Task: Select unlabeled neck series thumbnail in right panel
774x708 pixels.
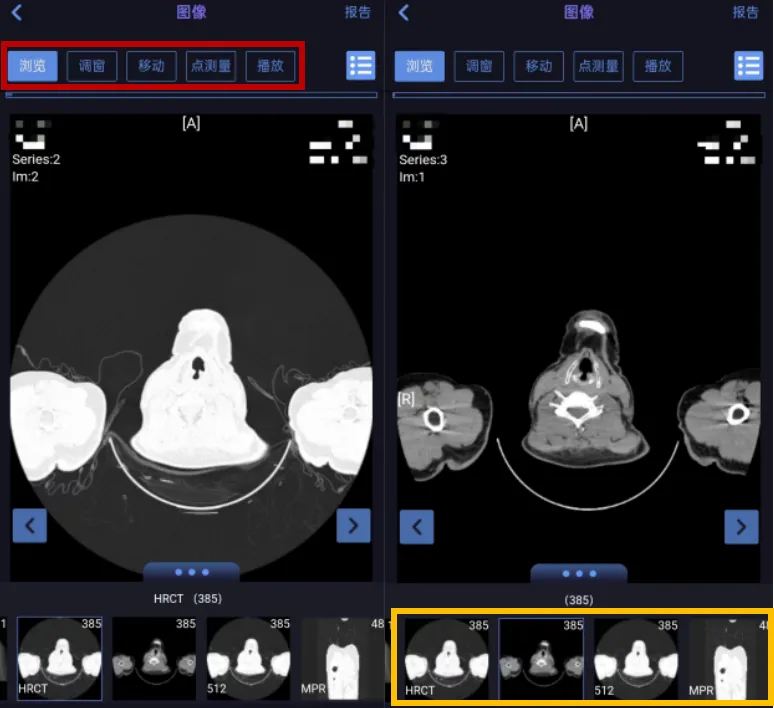Action: [x=541, y=660]
